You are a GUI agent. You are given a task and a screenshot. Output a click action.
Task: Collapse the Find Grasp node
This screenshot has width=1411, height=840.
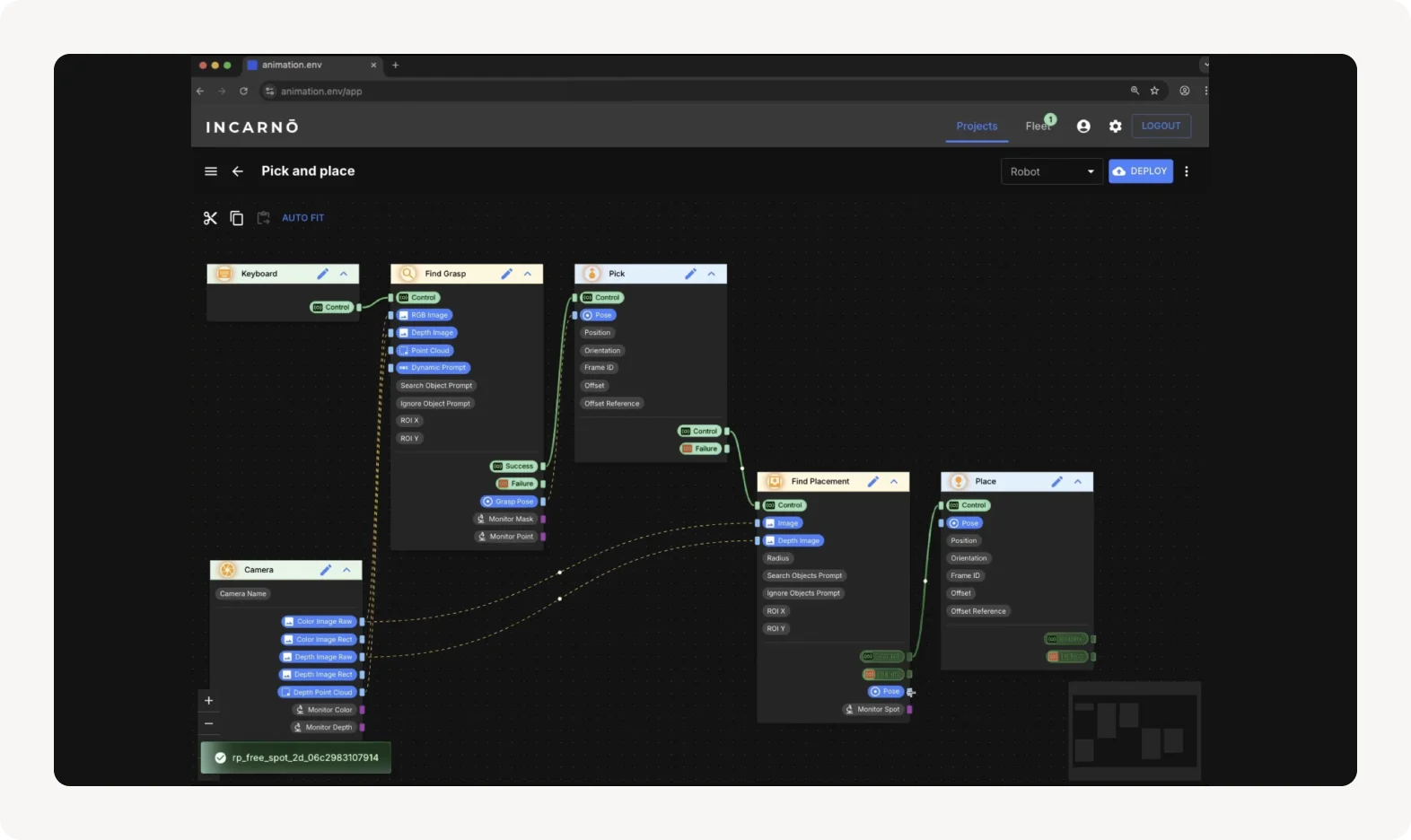point(528,274)
